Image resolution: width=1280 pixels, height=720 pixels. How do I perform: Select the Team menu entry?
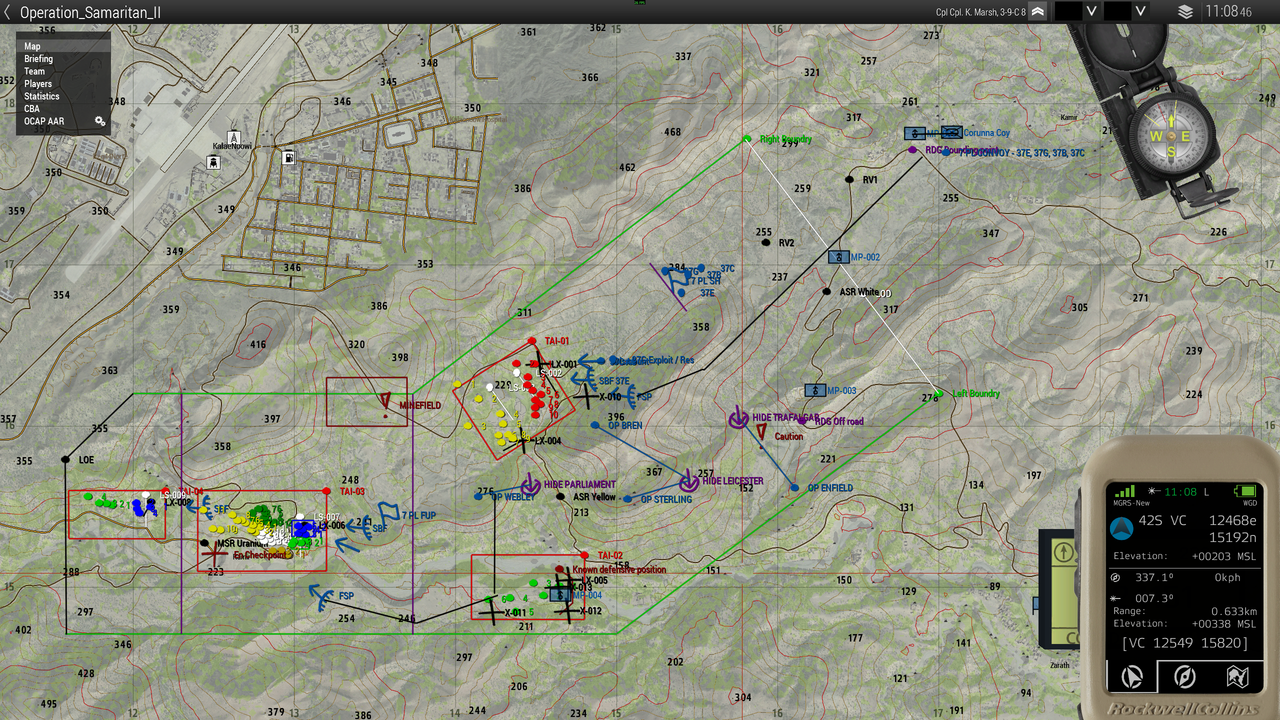(63, 71)
